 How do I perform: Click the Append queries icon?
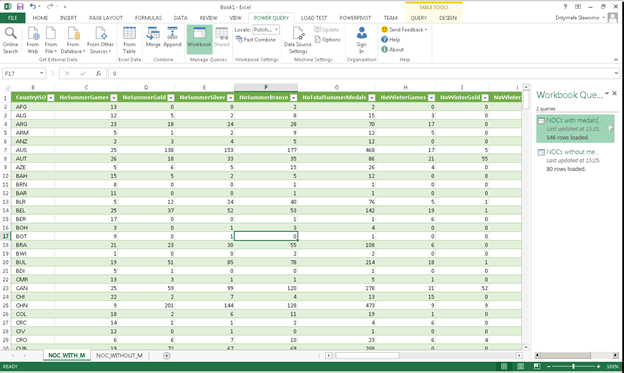(x=172, y=37)
